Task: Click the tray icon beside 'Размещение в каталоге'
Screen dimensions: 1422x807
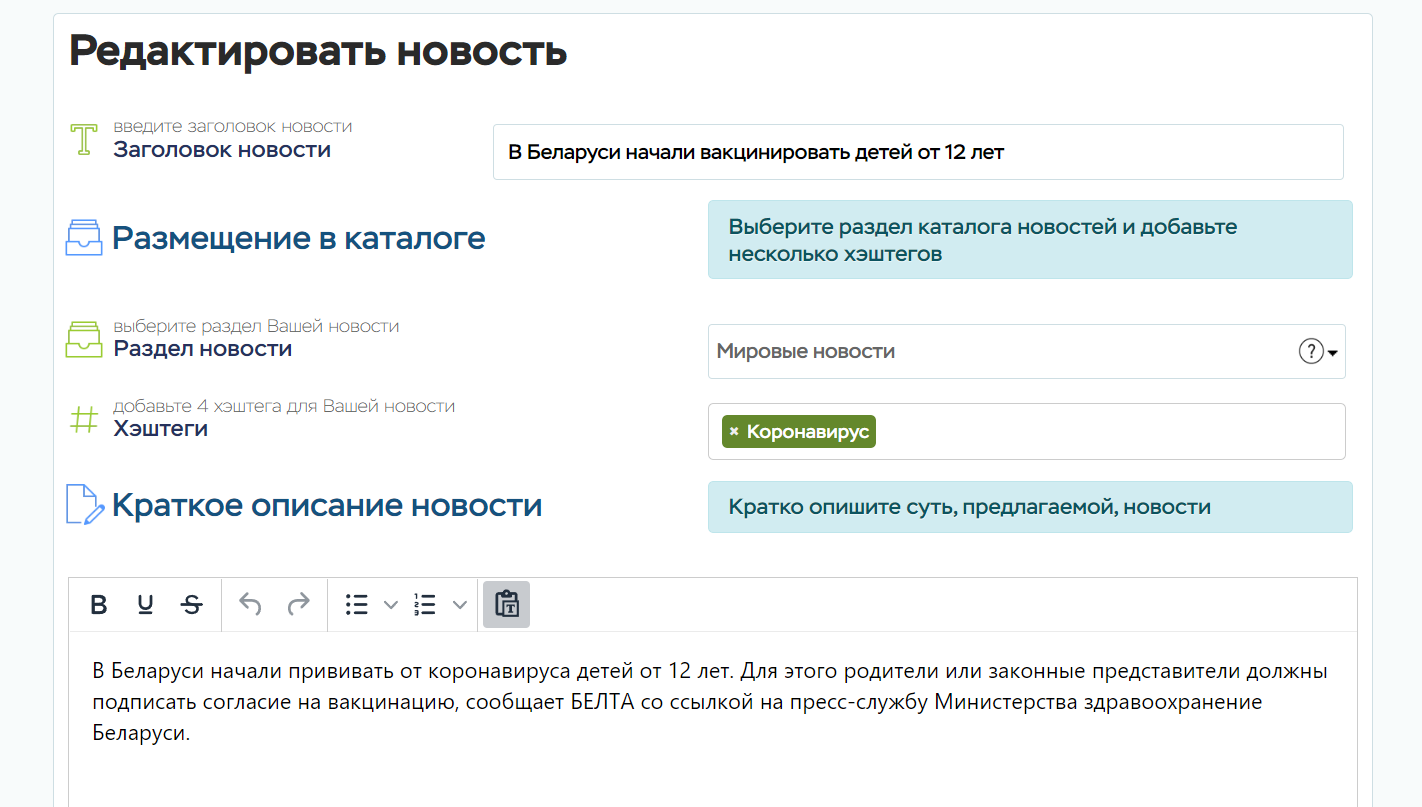Action: click(84, 239)
